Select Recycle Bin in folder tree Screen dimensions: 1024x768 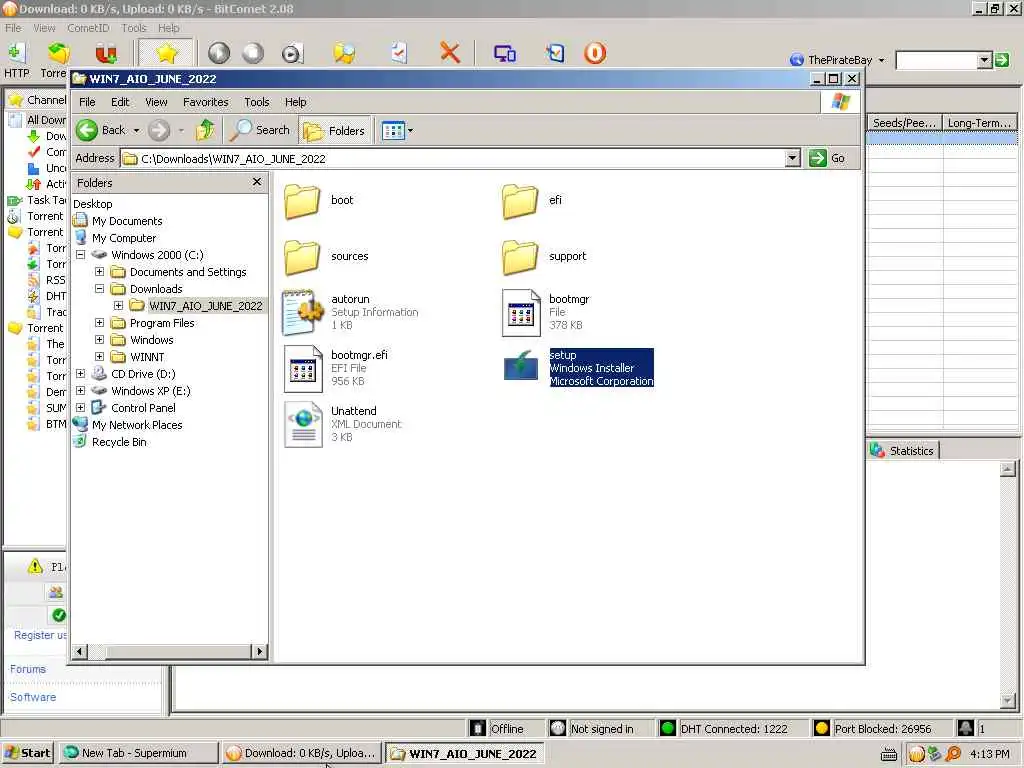(x=119, y=441)
